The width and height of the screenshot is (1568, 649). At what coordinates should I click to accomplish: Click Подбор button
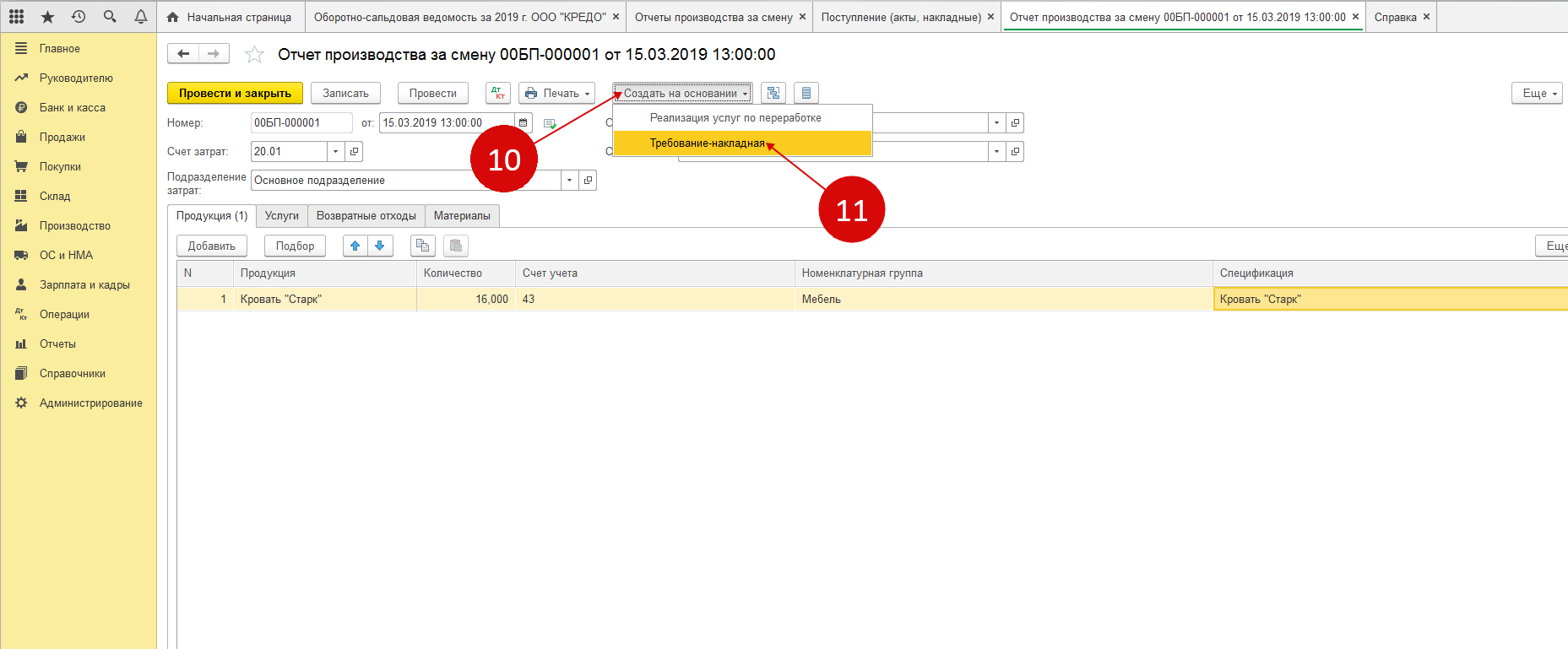295,246
